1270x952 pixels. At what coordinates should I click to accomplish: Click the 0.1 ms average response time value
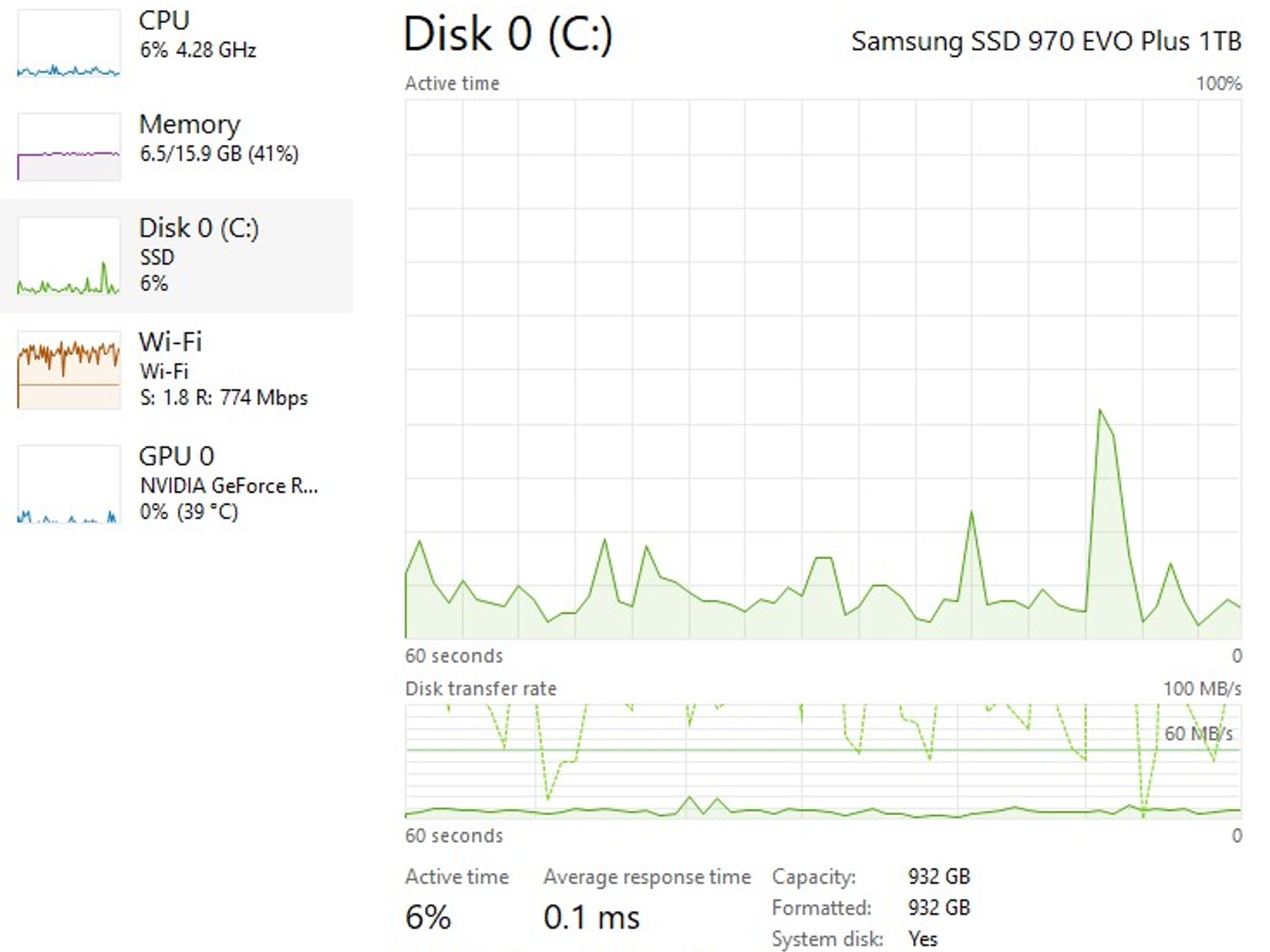(591, 917)
